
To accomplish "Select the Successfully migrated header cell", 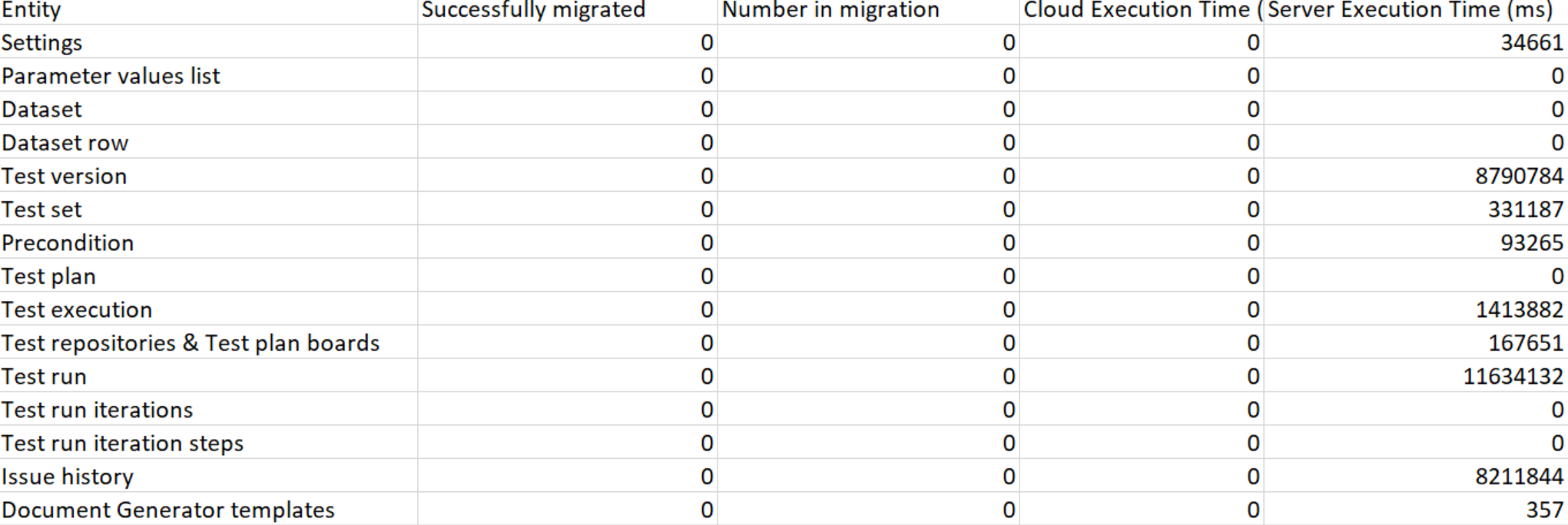I will (568, 12).
